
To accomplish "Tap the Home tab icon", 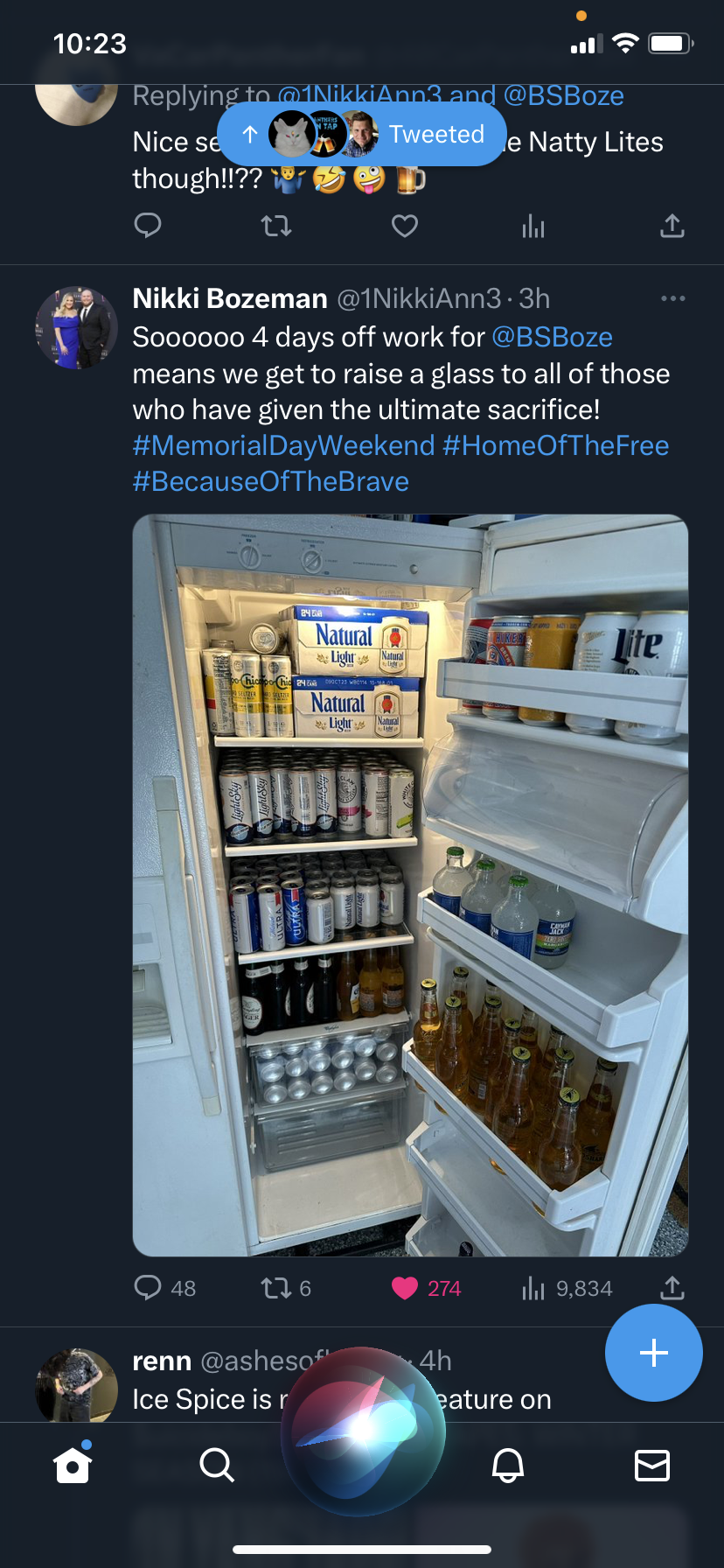I will [73, 1464].
